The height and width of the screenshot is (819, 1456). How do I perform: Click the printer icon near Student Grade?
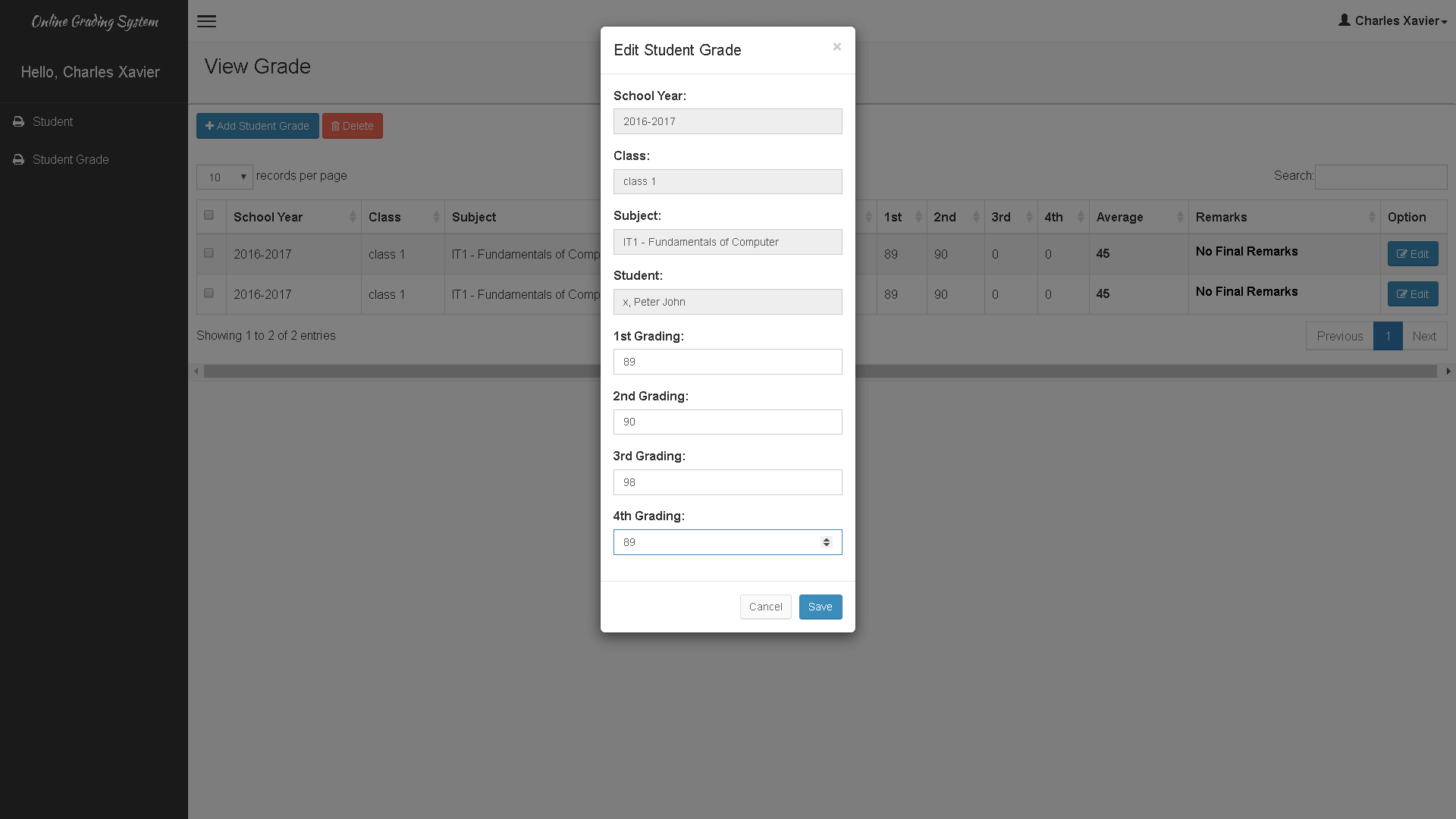[19, 160]
